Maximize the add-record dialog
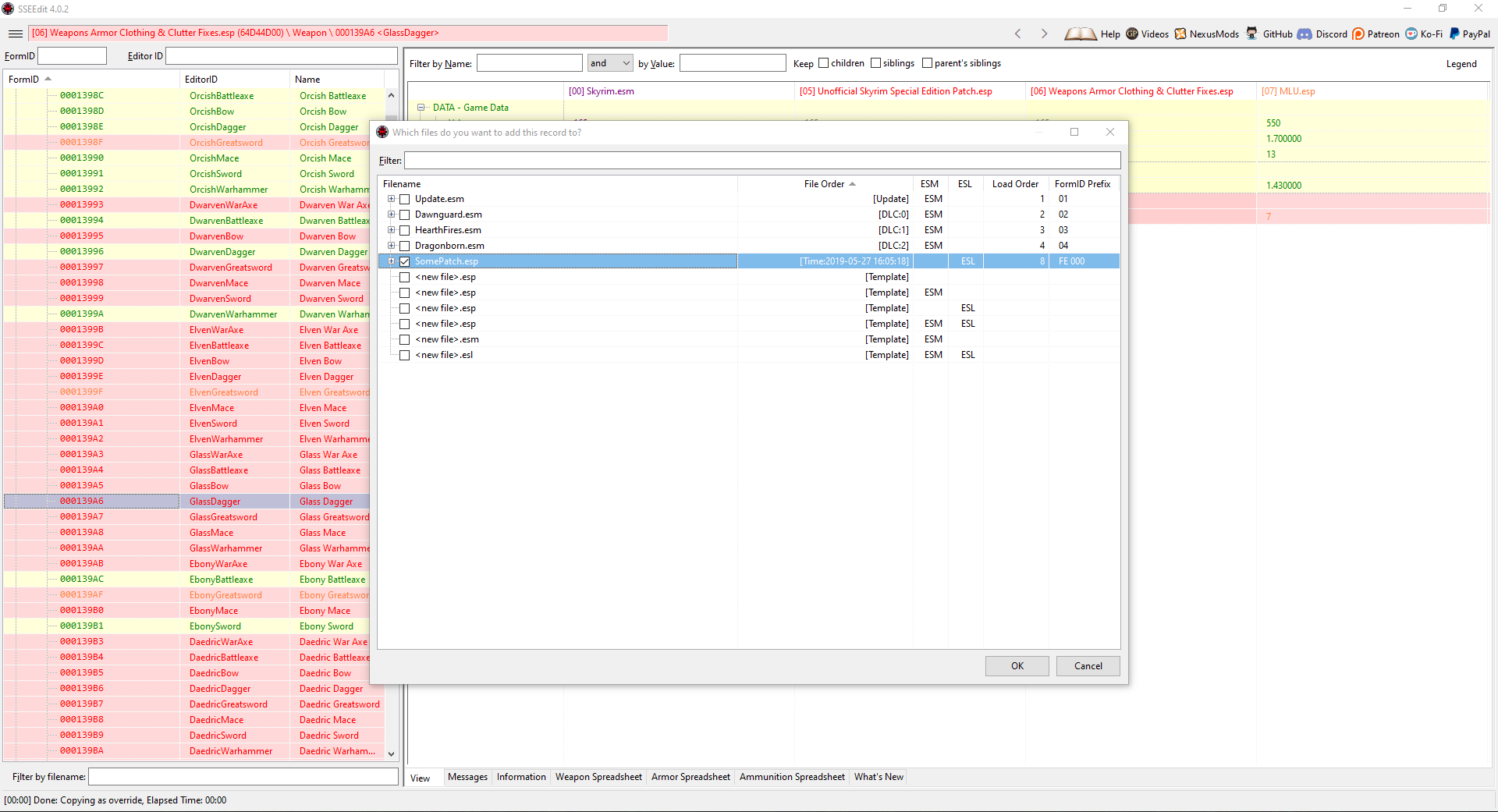The width and height of the screenshot is (1498, 812). click(x=1074, y=132)
